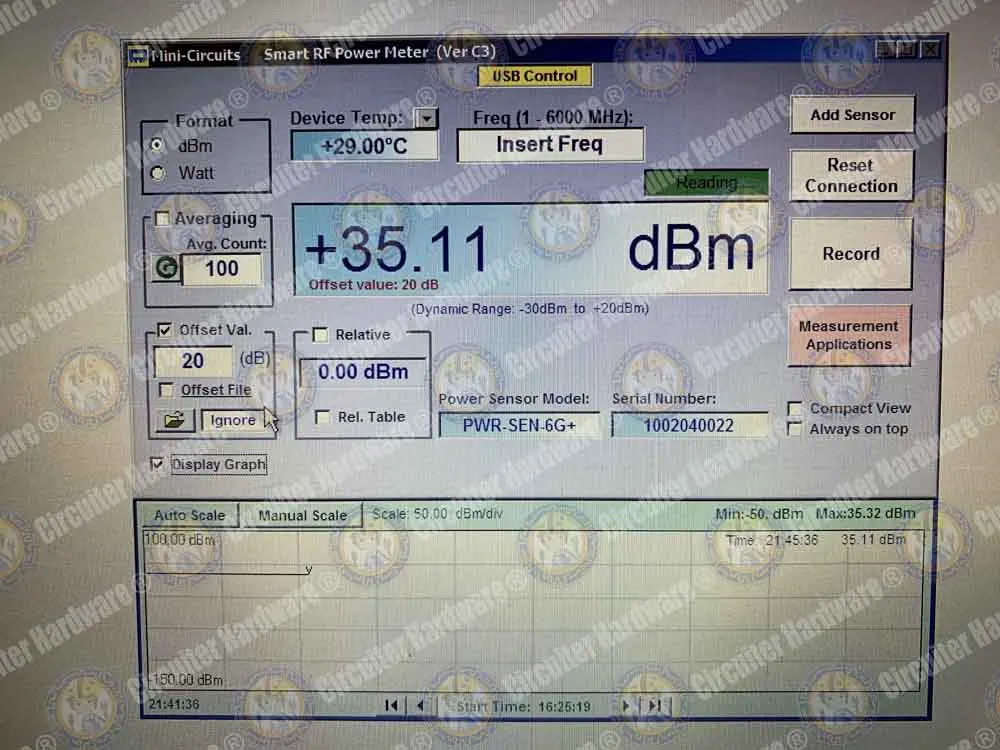
Task: Click the green Reading status indicator
Action: [706, 183]
